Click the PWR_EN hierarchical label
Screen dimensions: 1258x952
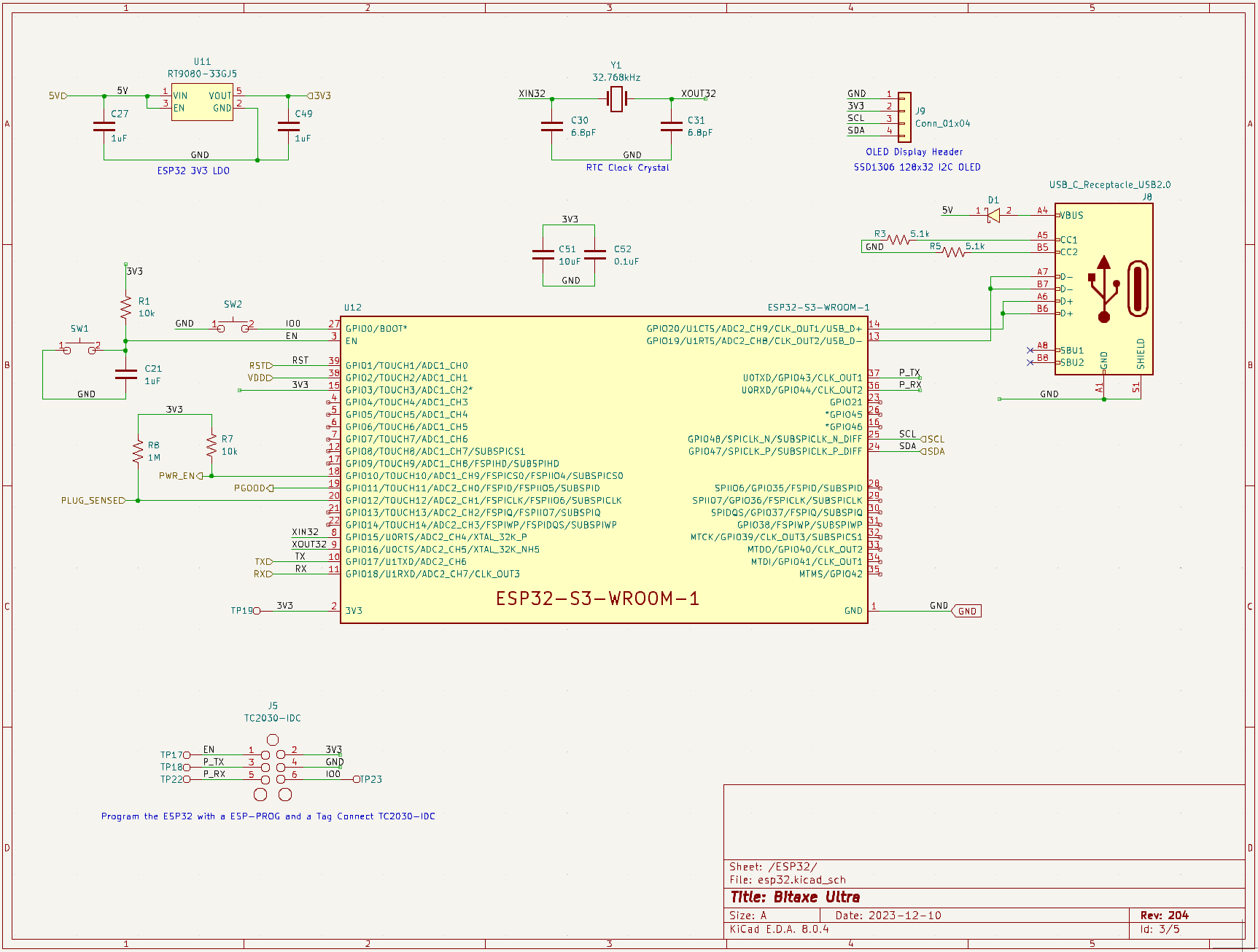pyautogui.click(x=181, y=476)
